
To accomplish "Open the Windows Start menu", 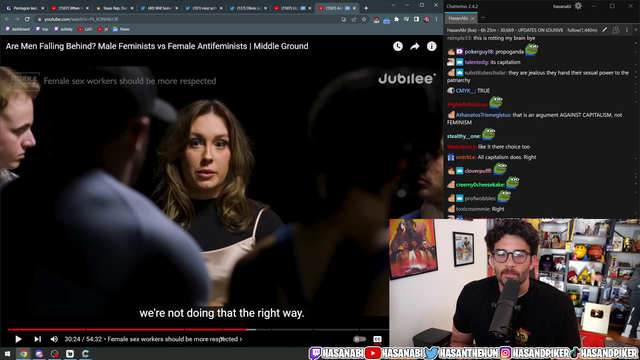I will [x=7, y=353].
